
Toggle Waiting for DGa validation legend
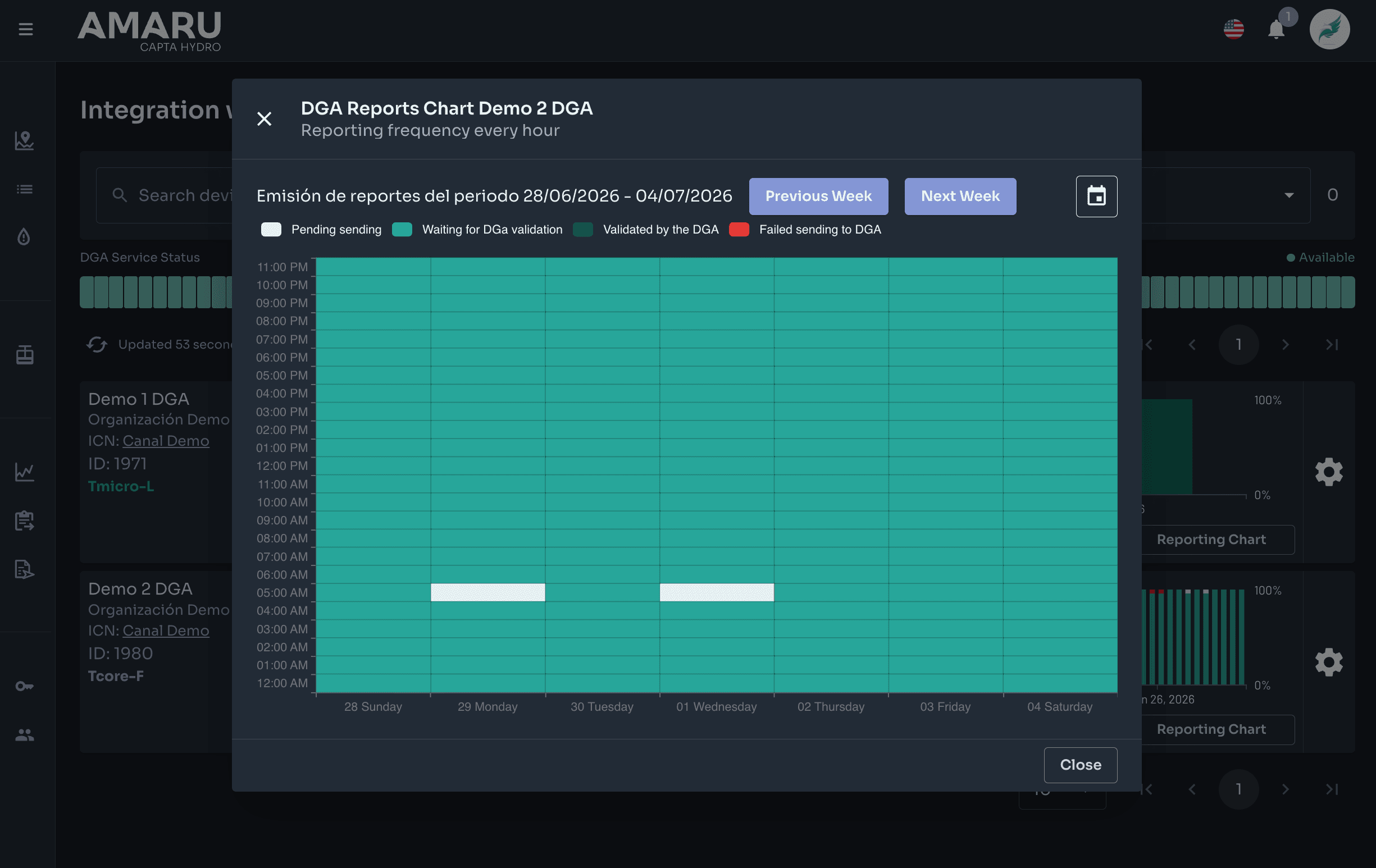pos(477,230)
